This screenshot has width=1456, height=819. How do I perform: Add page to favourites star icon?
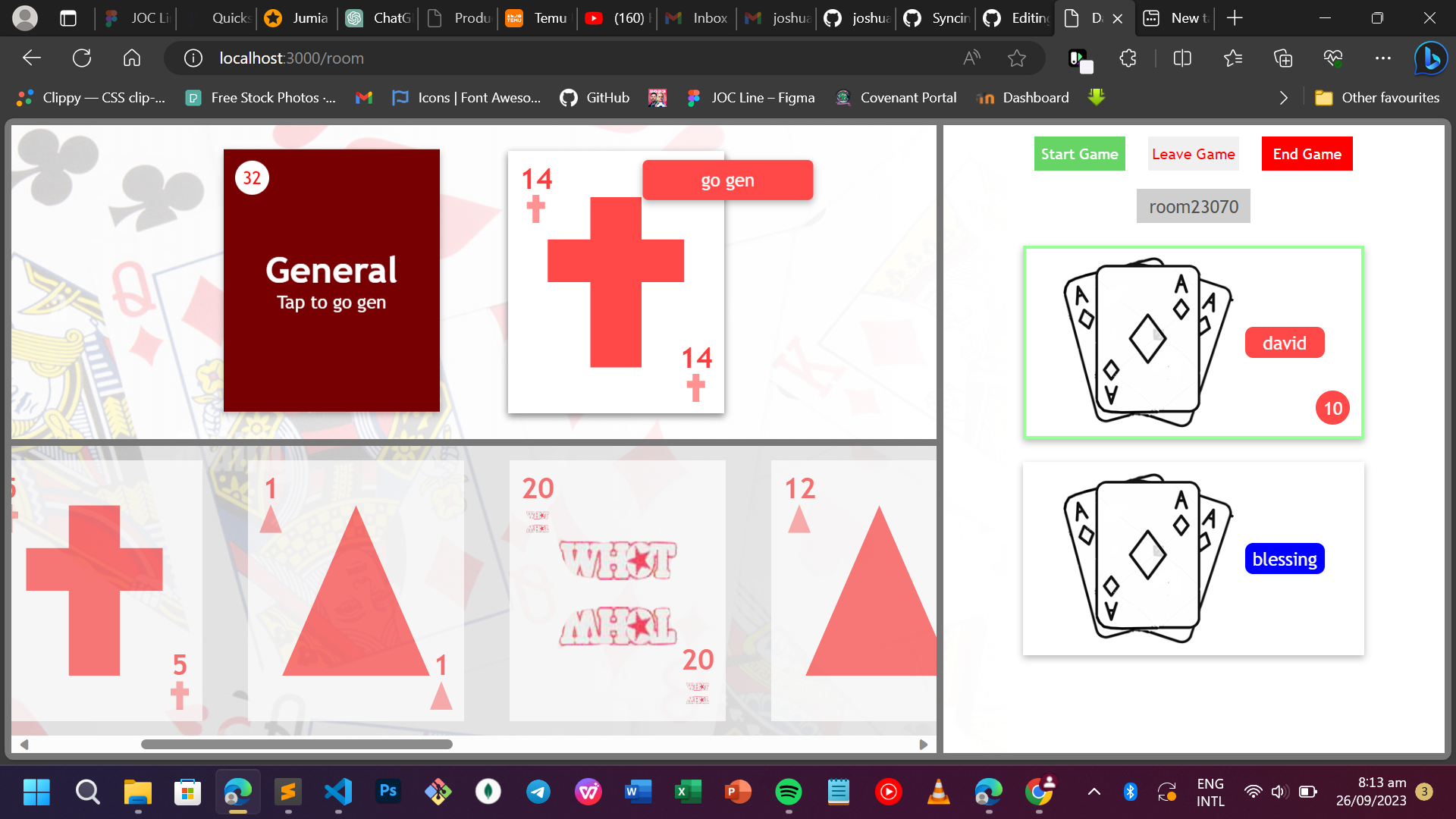pyautogui.click(x=1016, y=58)
